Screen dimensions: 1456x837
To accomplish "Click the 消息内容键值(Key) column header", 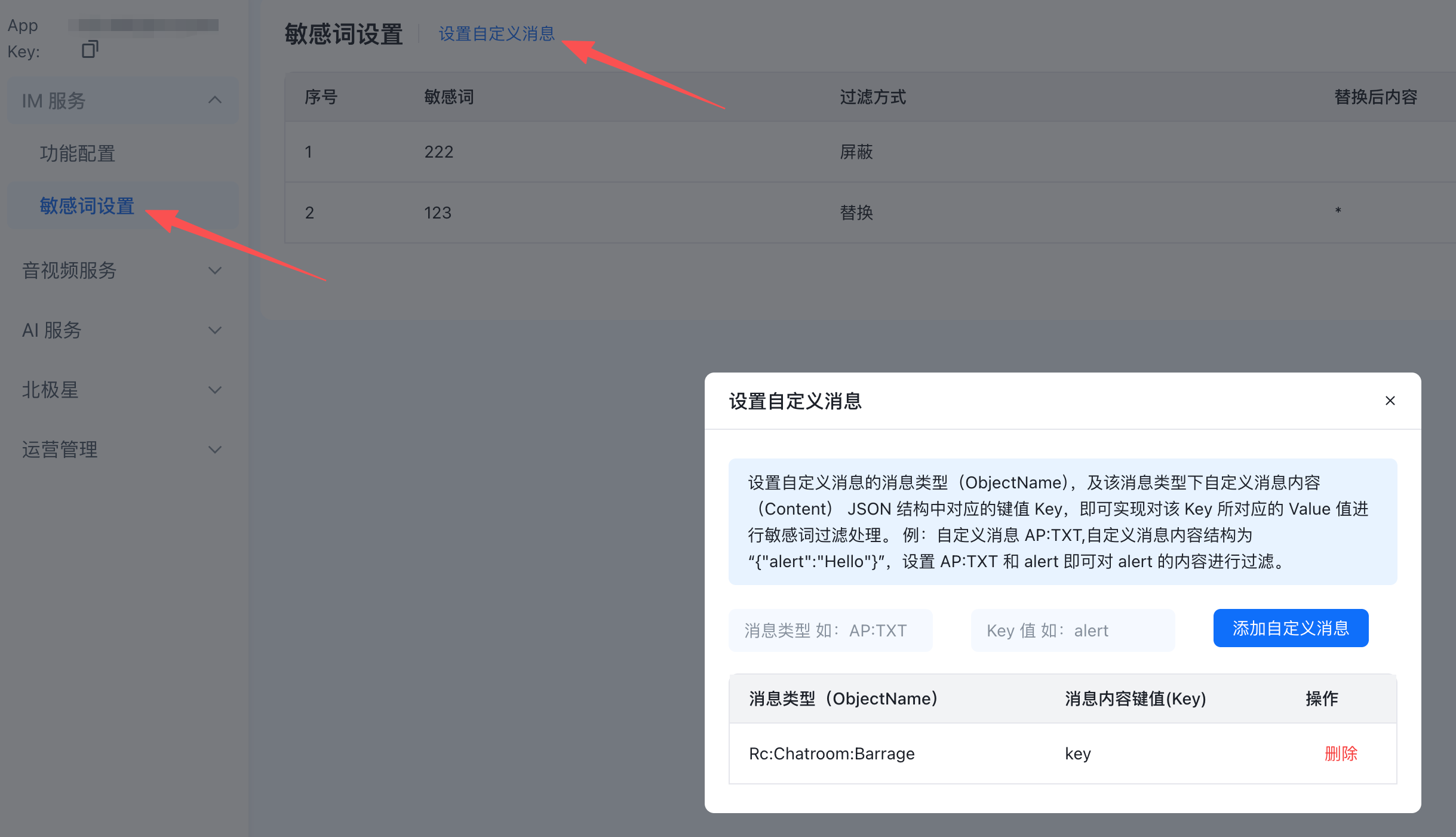I will click(1135, 698).
